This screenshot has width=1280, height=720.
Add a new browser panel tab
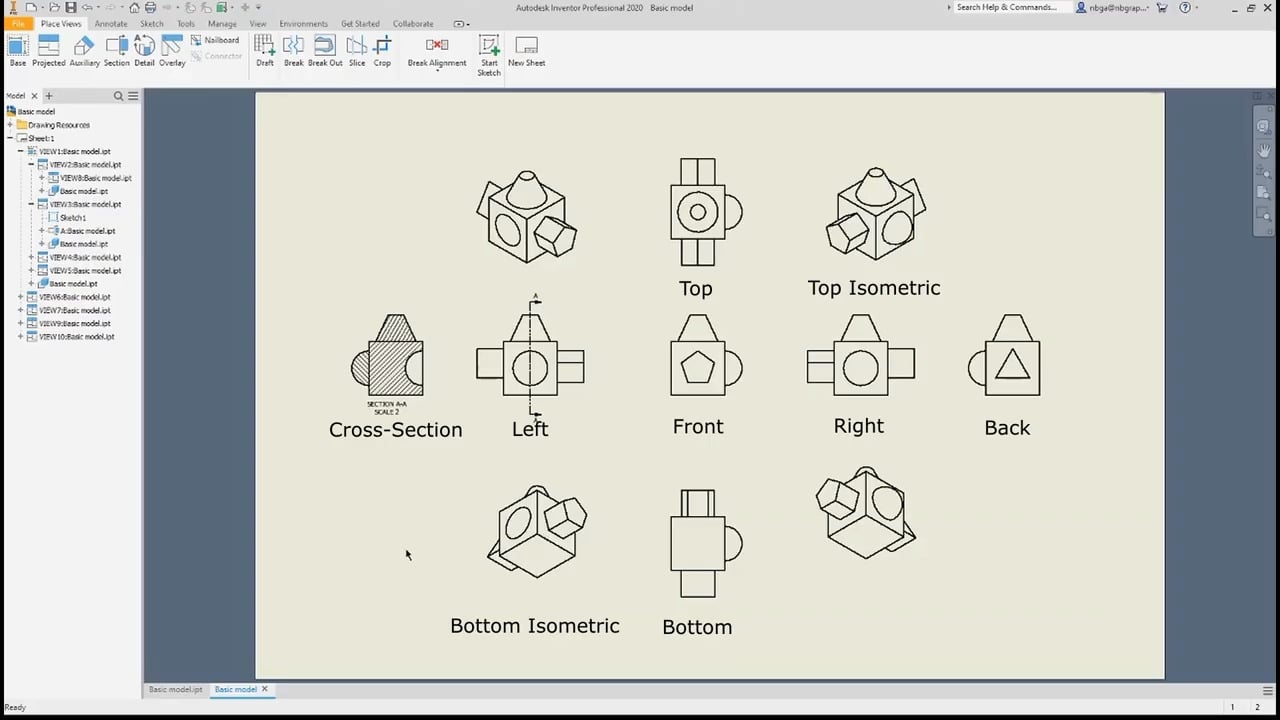48,96
